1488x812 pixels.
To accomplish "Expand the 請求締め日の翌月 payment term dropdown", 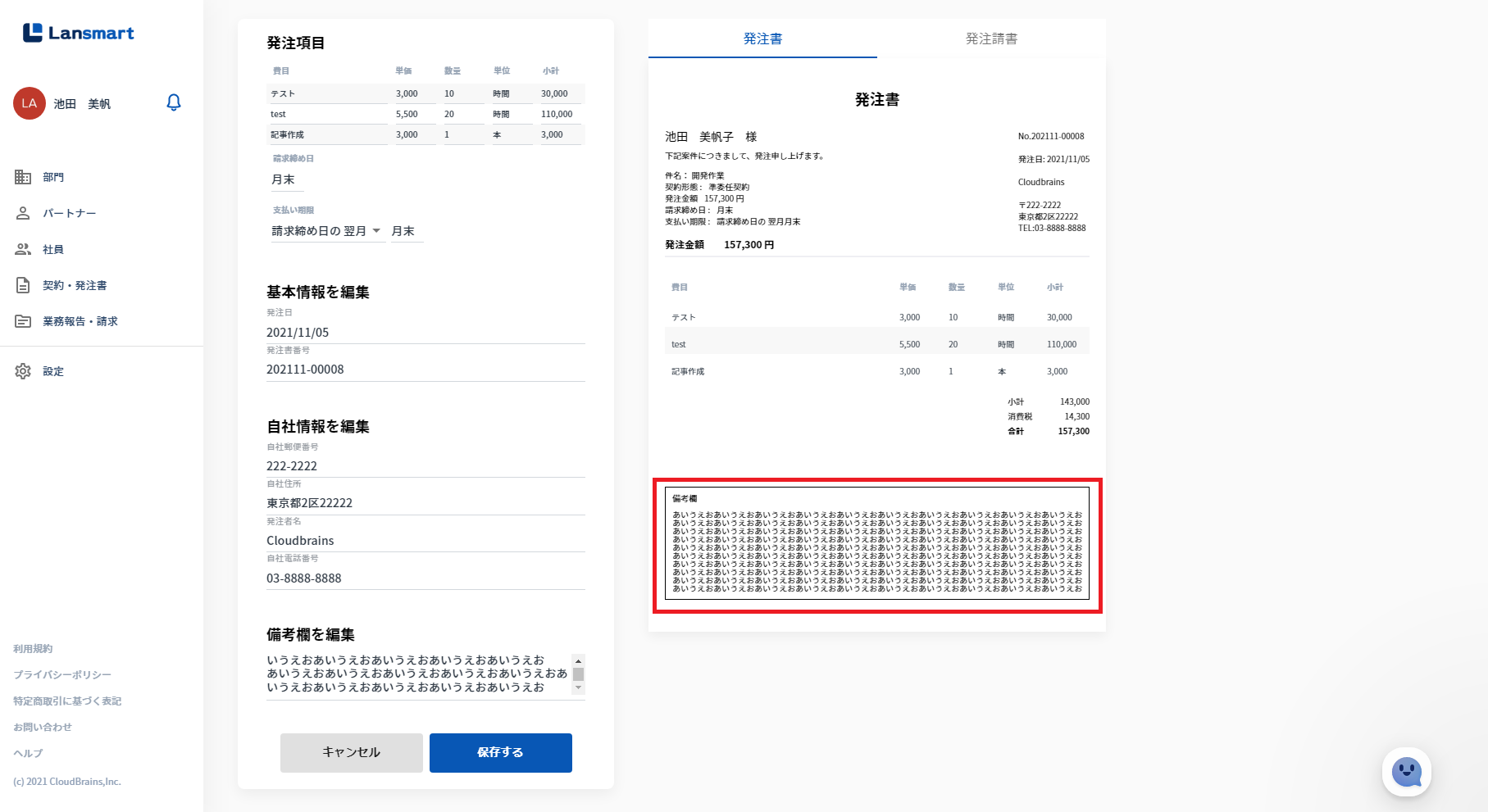I will pyautogui.click(x=376, y=231).
